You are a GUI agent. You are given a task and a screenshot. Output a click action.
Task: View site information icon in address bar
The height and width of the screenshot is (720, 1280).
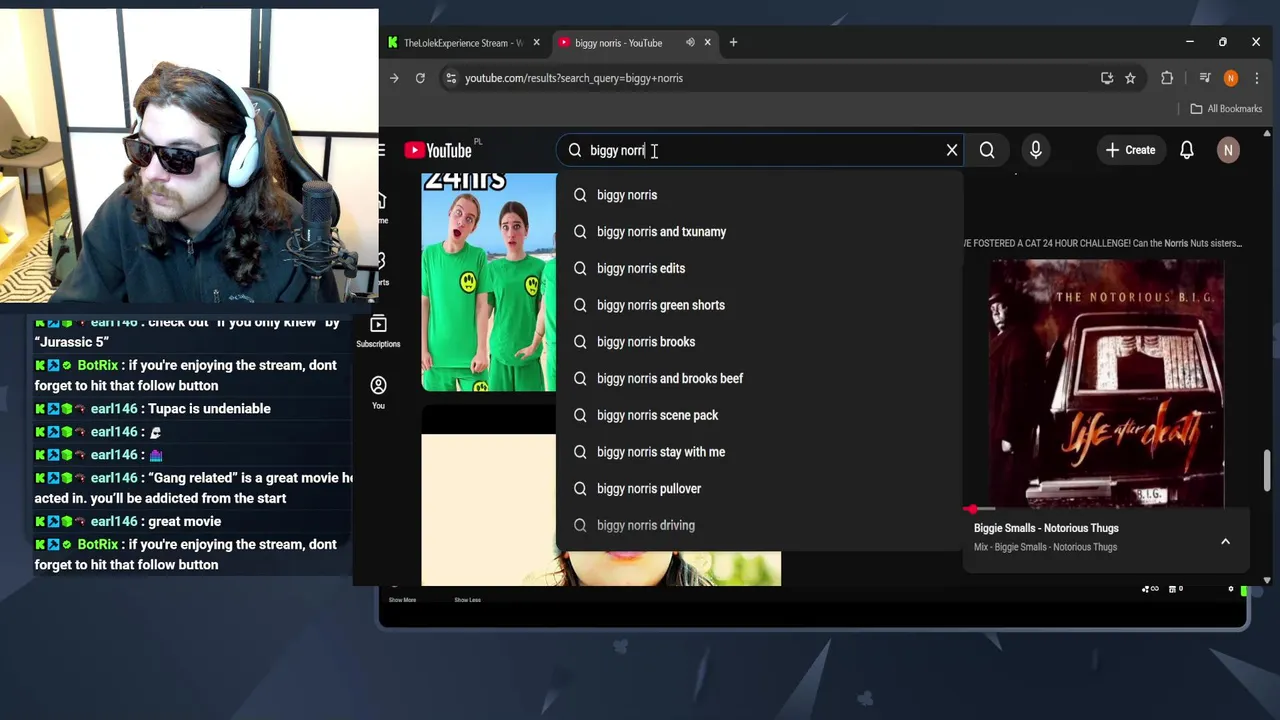(x=451, y=78)
